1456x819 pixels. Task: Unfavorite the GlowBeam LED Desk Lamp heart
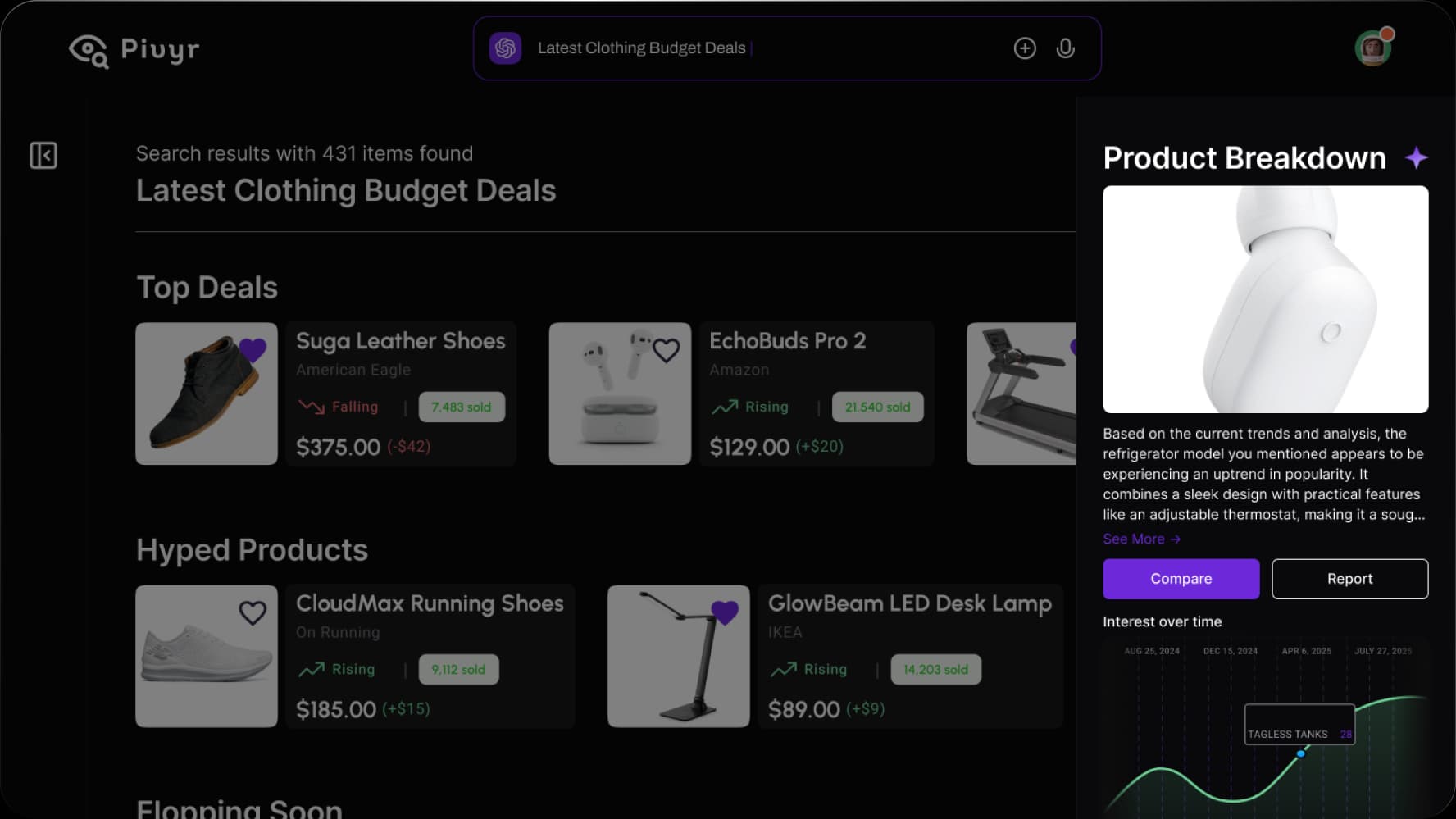pos(725,612)
